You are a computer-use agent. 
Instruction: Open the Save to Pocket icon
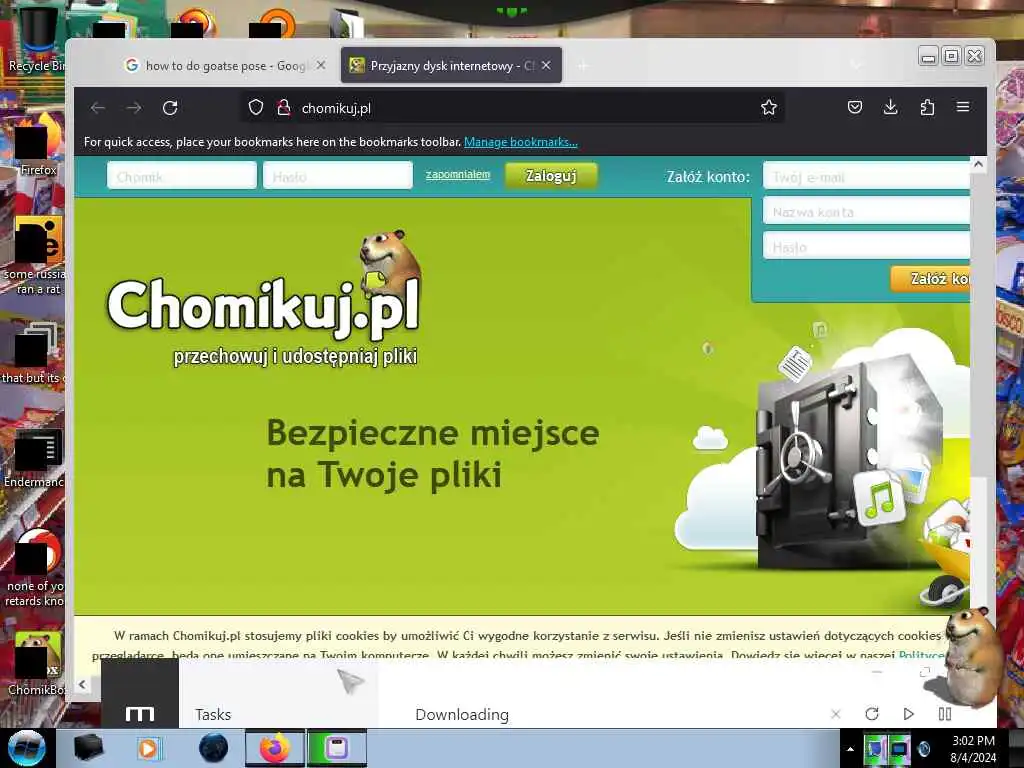(x=854, y=107)
